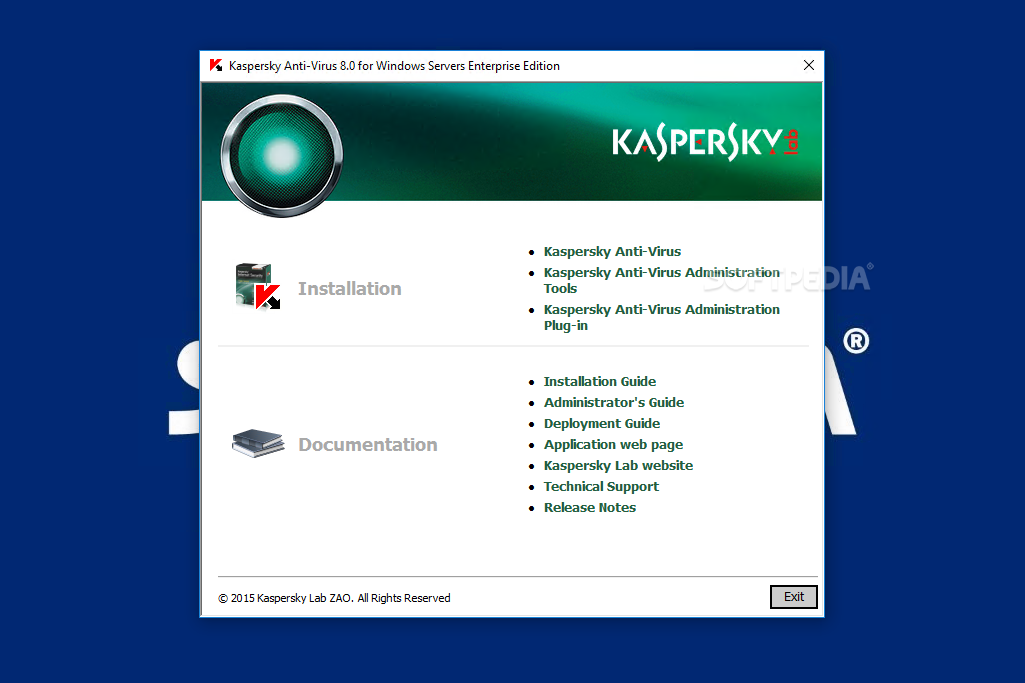Open Technical Support link

pos(601,486)
